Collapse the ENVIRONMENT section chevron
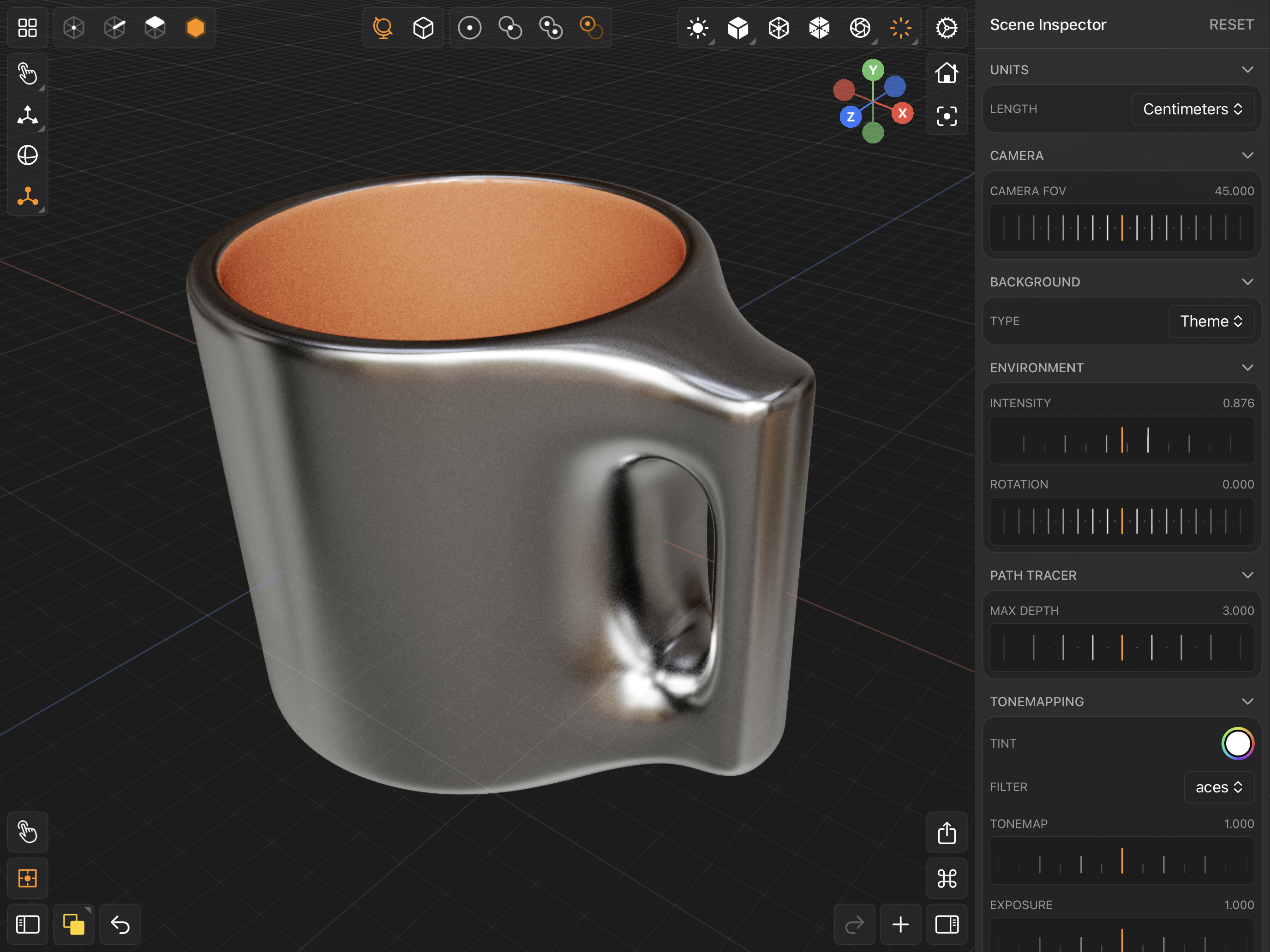The width and height of the screenshot is (1270, 952). click(x=1247, y=368)
